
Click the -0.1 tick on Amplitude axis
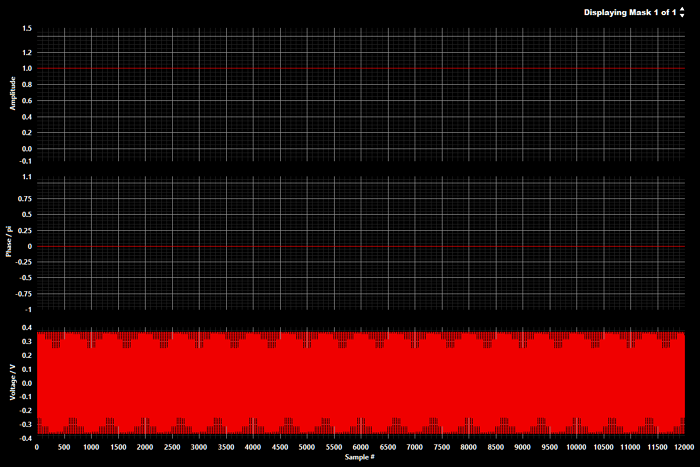[x=25, y=160]
